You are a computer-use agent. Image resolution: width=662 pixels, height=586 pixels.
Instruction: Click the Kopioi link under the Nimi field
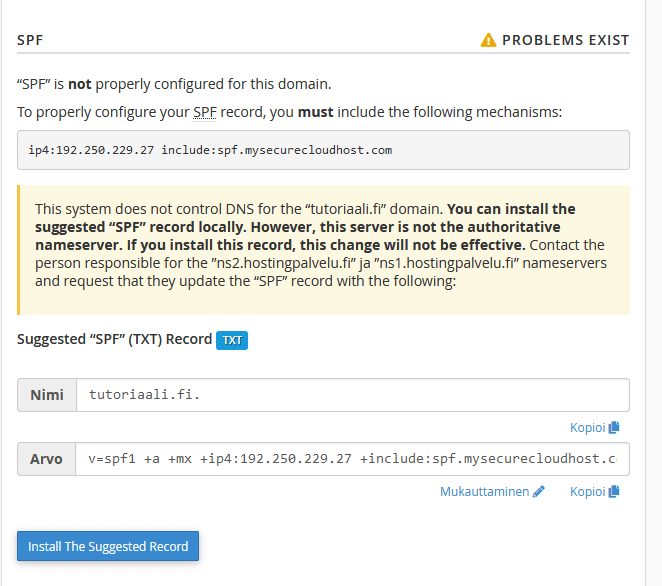pos(588,428)
